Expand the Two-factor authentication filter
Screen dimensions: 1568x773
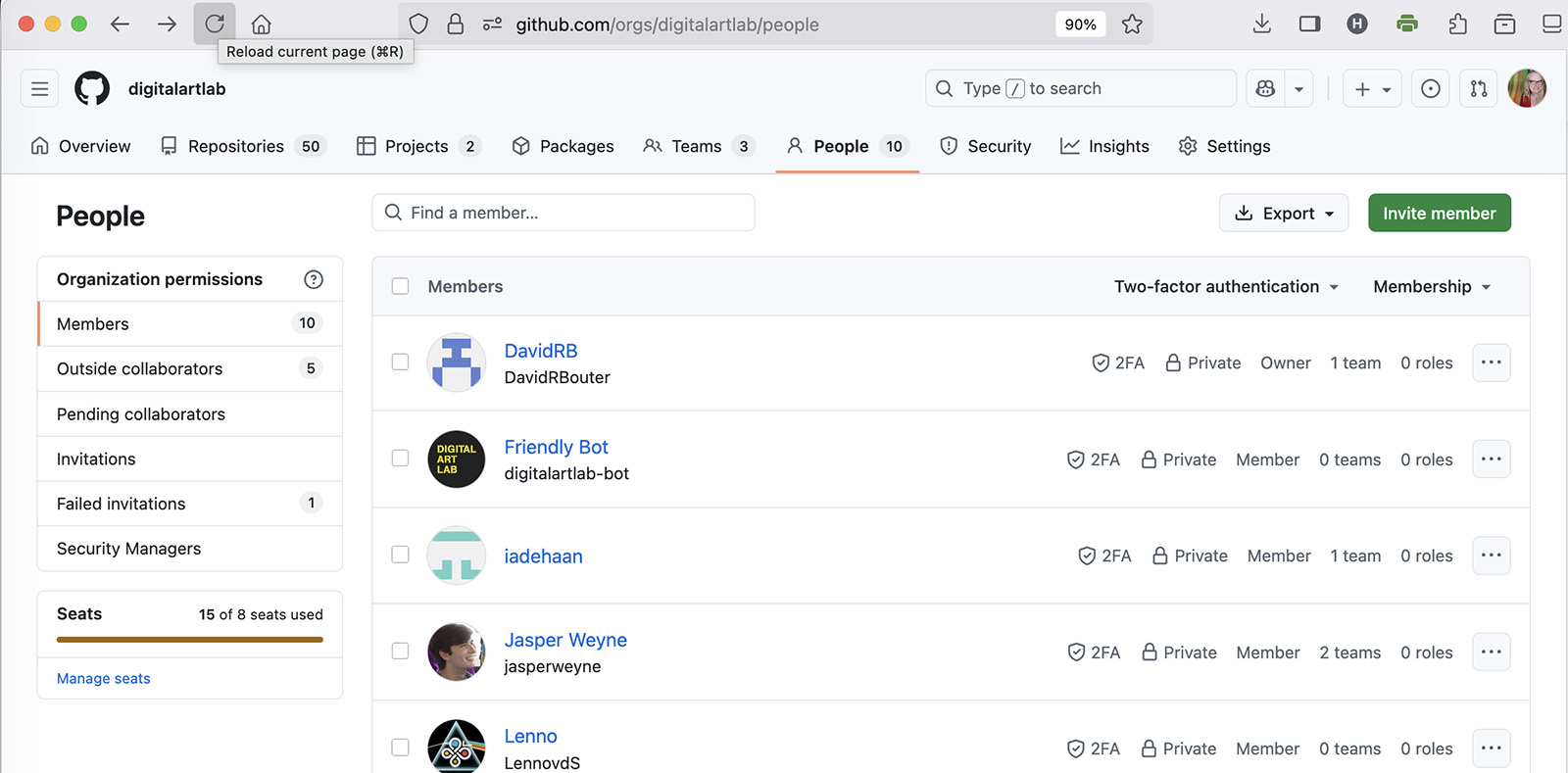click(x=1226, y=287)
